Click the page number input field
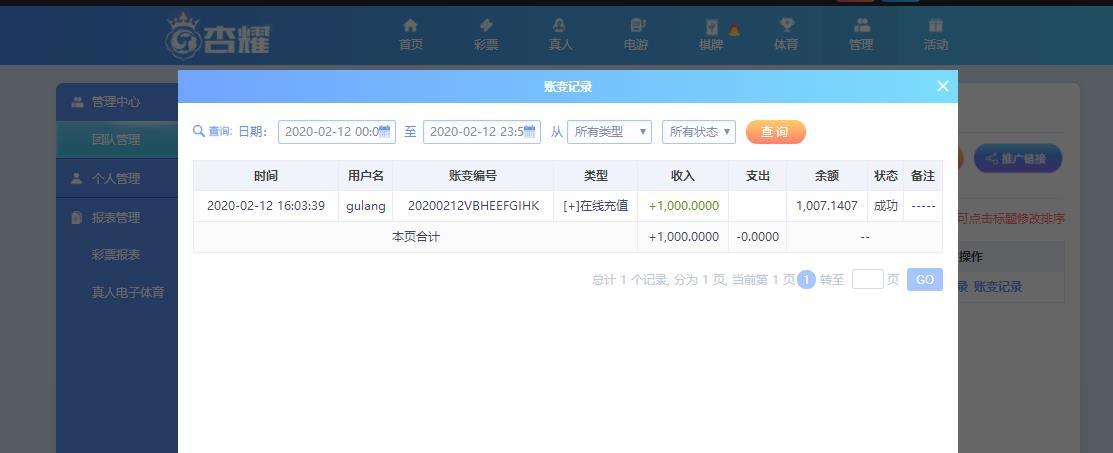This screenshot has width=1113, height=453. (x=867, y=280)
